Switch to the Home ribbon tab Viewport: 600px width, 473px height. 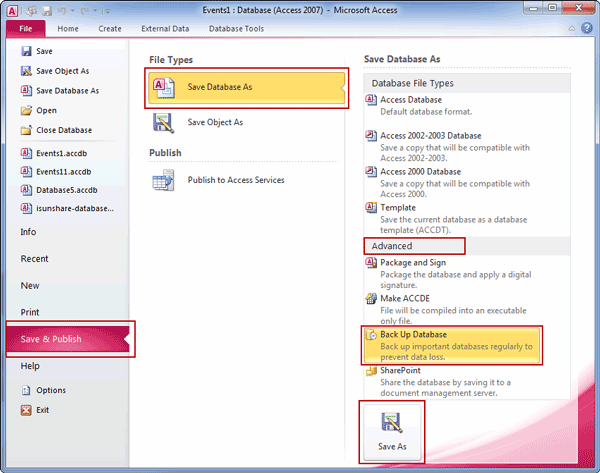pos(68,29)
